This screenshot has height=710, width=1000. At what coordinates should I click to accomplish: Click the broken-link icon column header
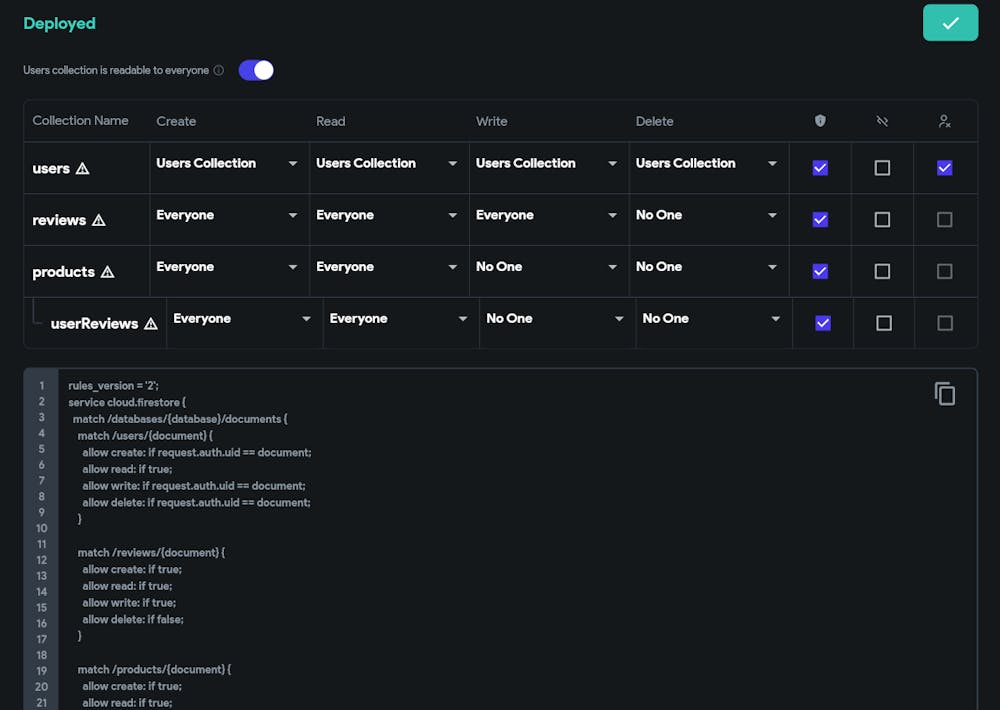(882, 121)
